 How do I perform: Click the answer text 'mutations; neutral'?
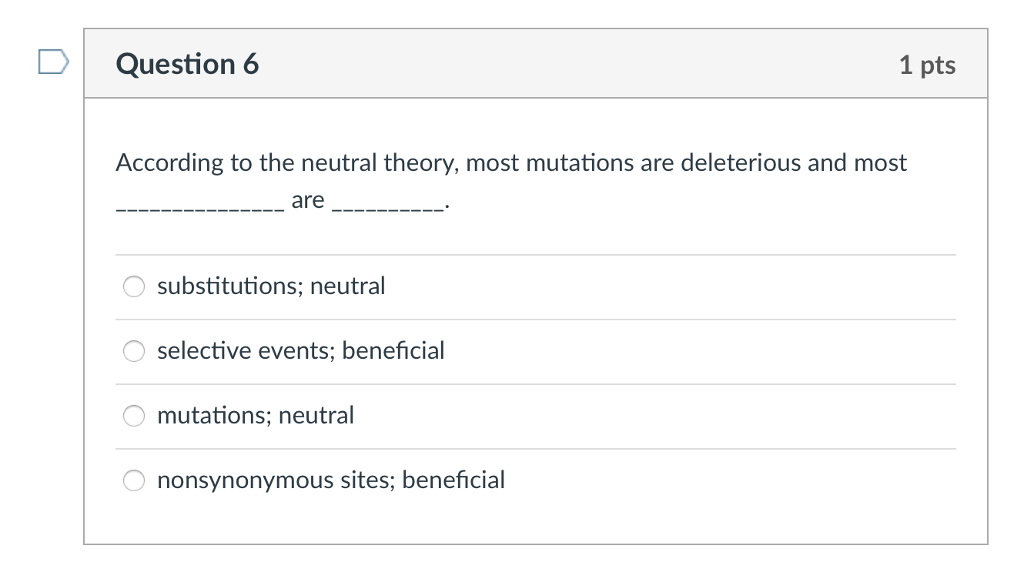[255, 416]
